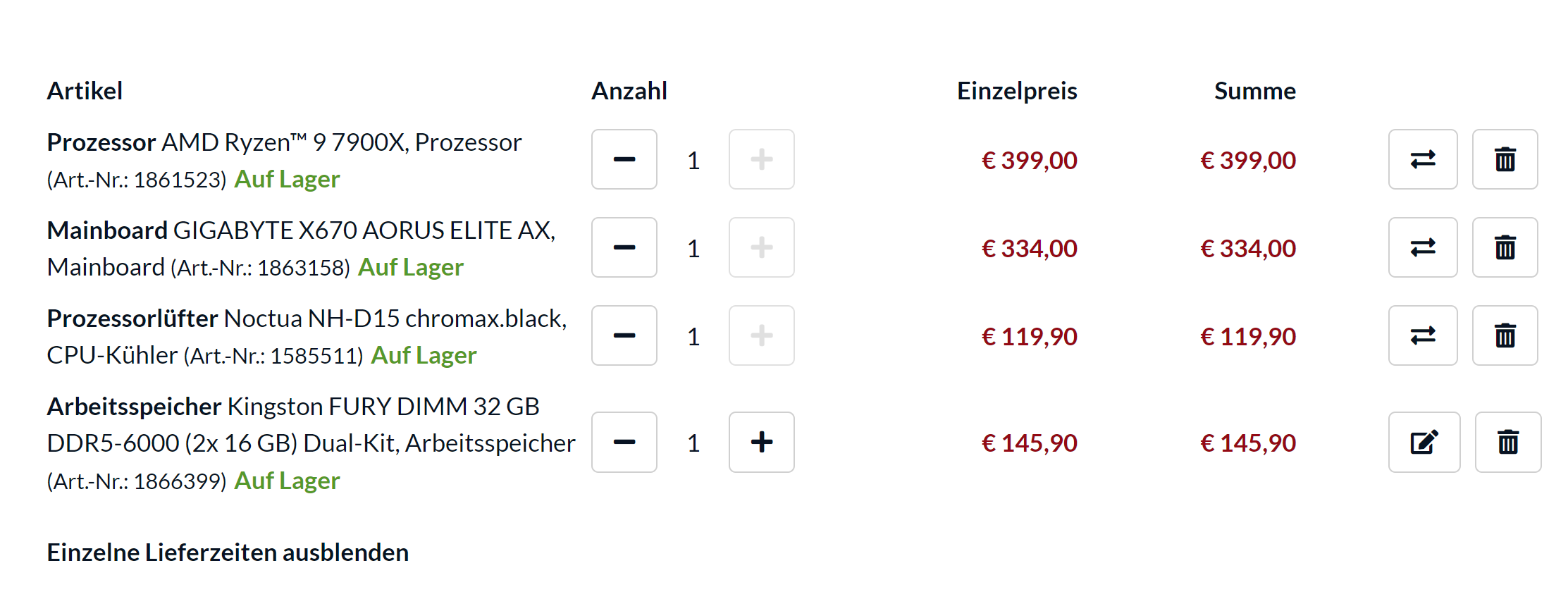Edit the Kingston FURY memory entry

[1424, 442]
